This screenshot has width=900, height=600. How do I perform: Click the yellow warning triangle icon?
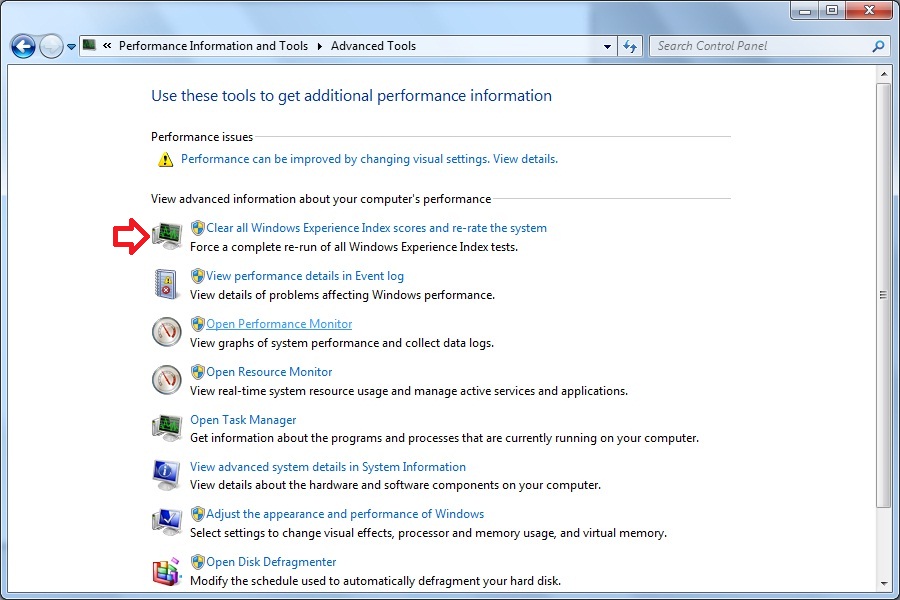point(165,158)
